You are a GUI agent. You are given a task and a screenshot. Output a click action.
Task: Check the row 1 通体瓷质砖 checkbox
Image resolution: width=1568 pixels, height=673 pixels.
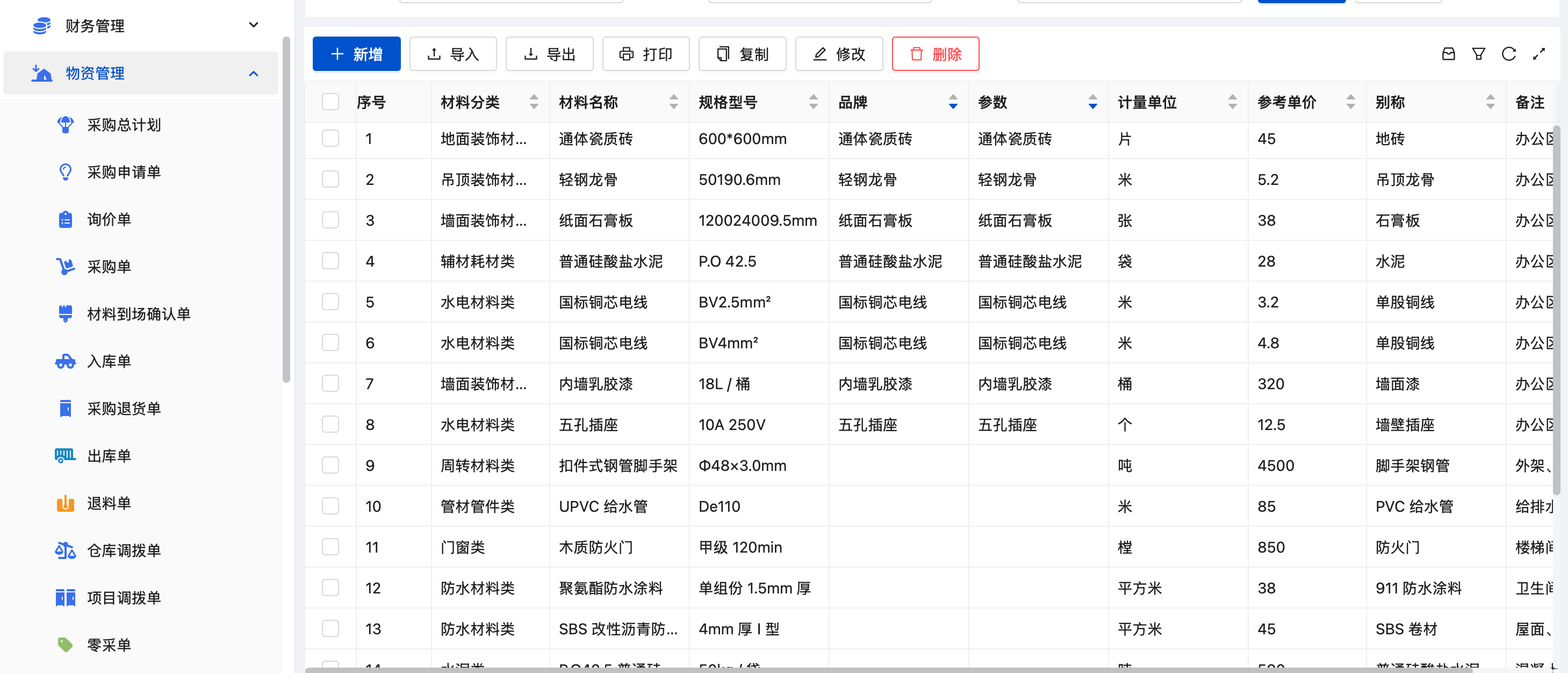tap(330, 138)
